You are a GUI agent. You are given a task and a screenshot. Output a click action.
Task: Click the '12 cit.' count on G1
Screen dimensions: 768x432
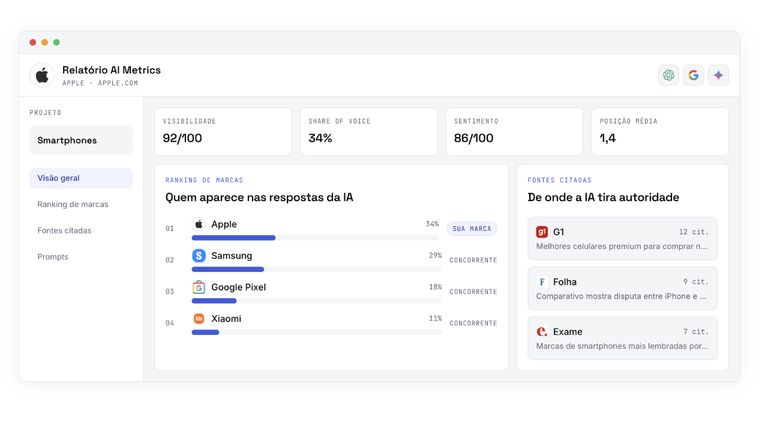click(694, 232)
